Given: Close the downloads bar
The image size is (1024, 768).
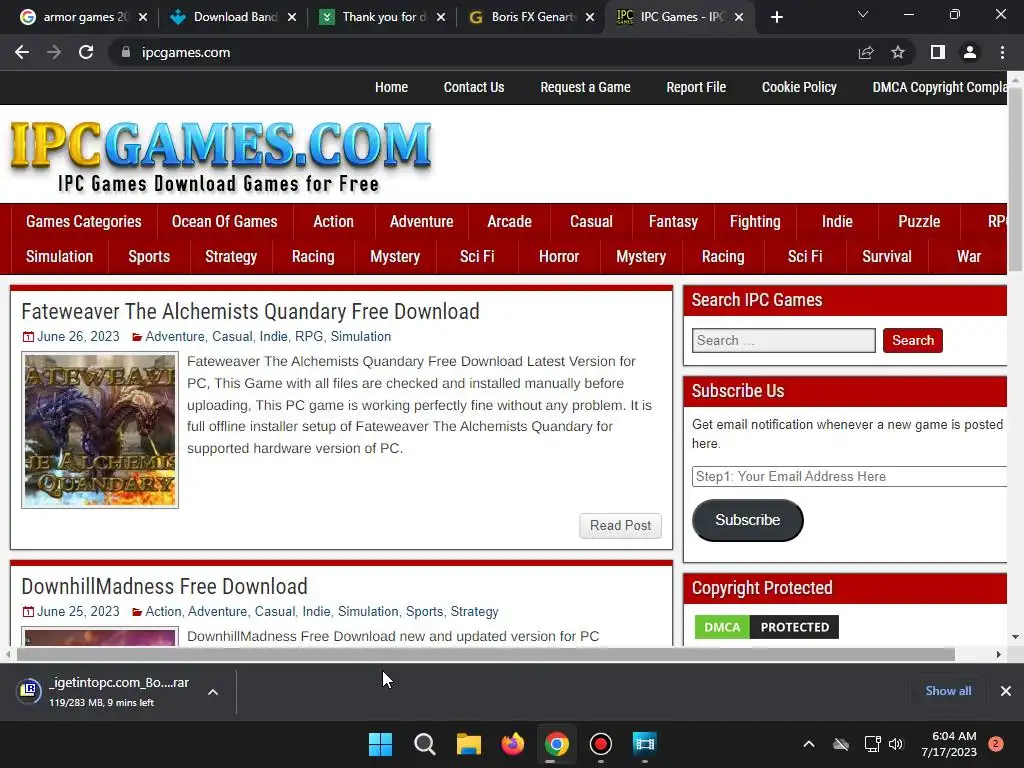Looking at the screenshot, I should [1006, 691].
